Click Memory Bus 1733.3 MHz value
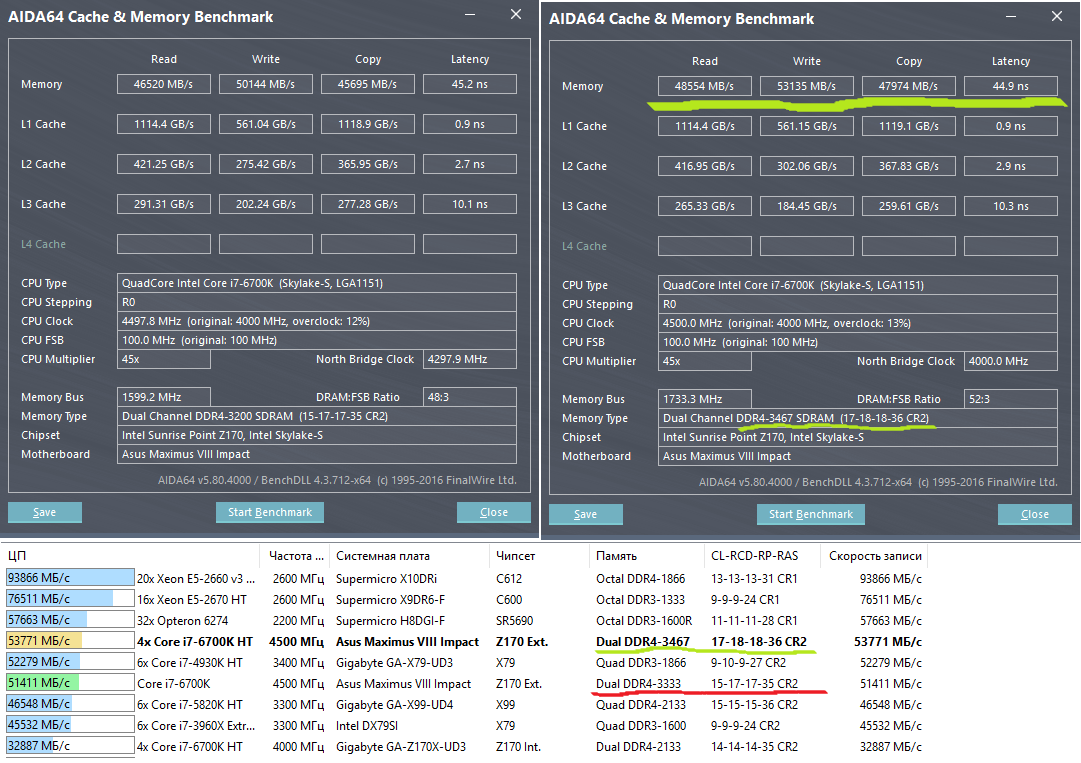1081x763 pixels. pos(705,399)
